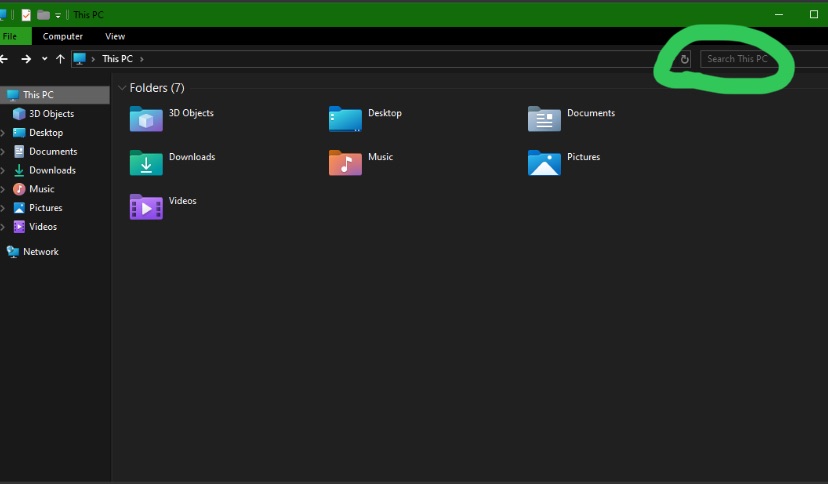Maximize the This PC window
Image resolution: width=828 pixels, height=484 pixels.
click(814, 14)
